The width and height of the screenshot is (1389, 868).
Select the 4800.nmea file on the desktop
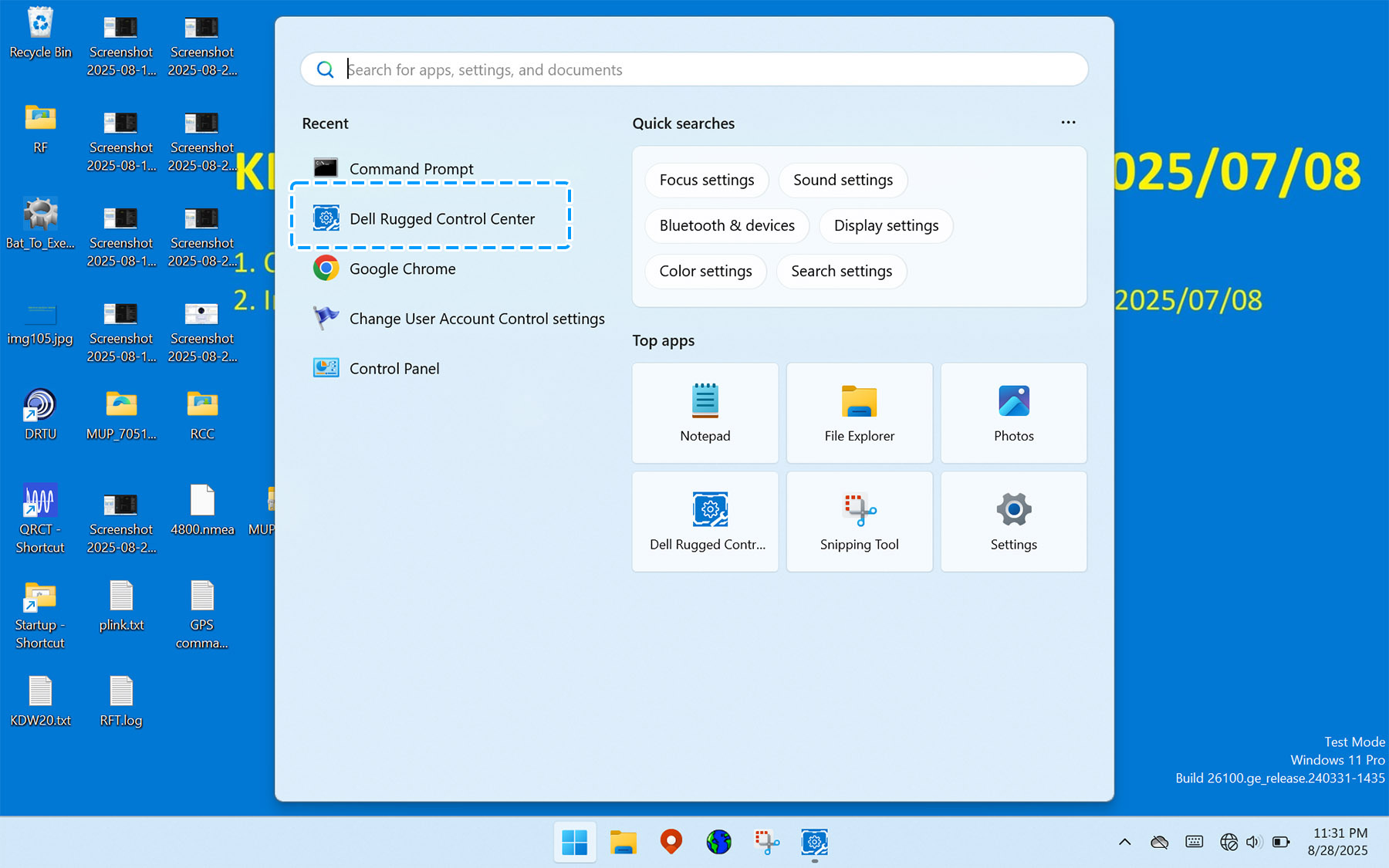(x=202, y=511)
